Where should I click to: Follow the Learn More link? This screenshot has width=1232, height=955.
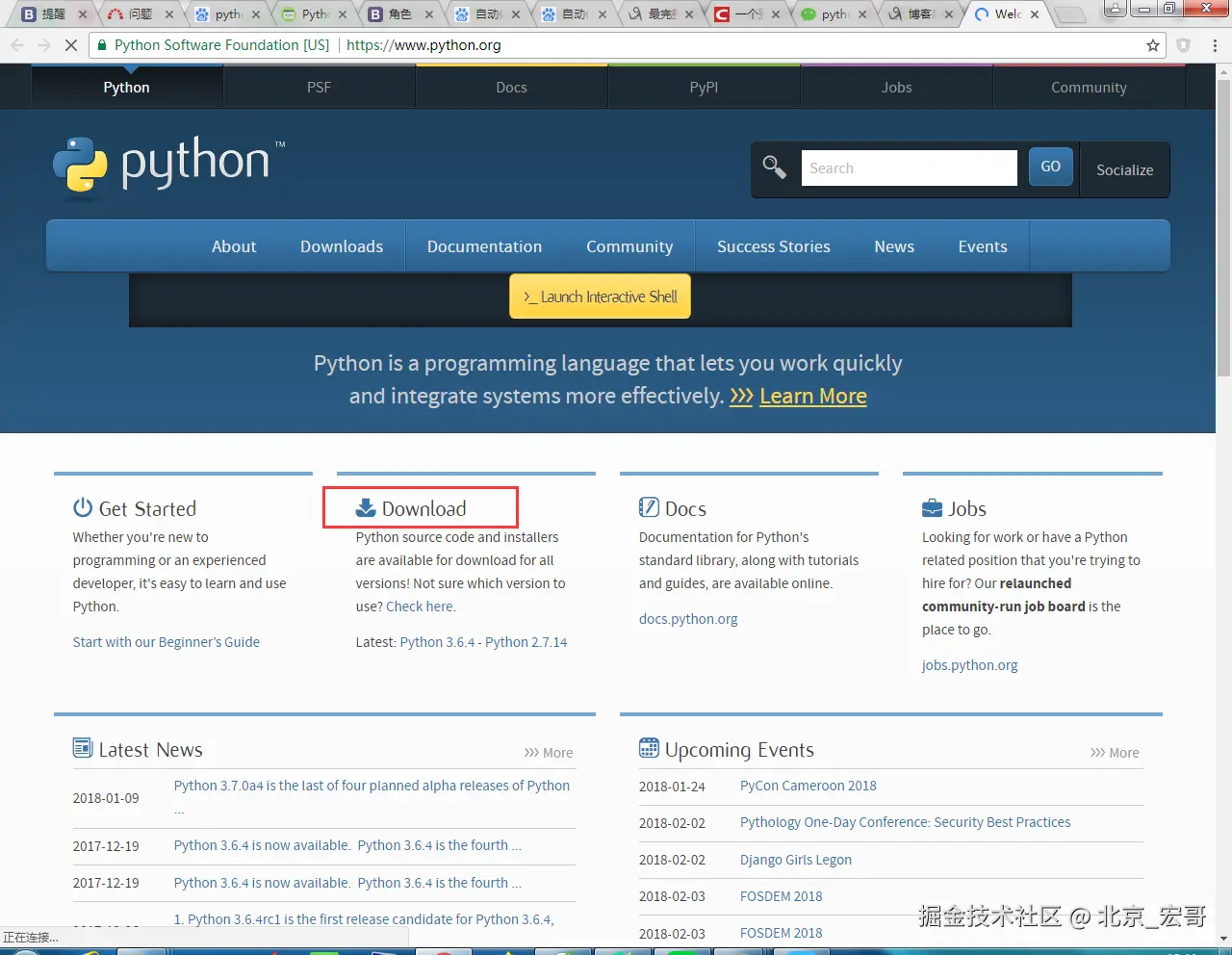coord(812,396)
